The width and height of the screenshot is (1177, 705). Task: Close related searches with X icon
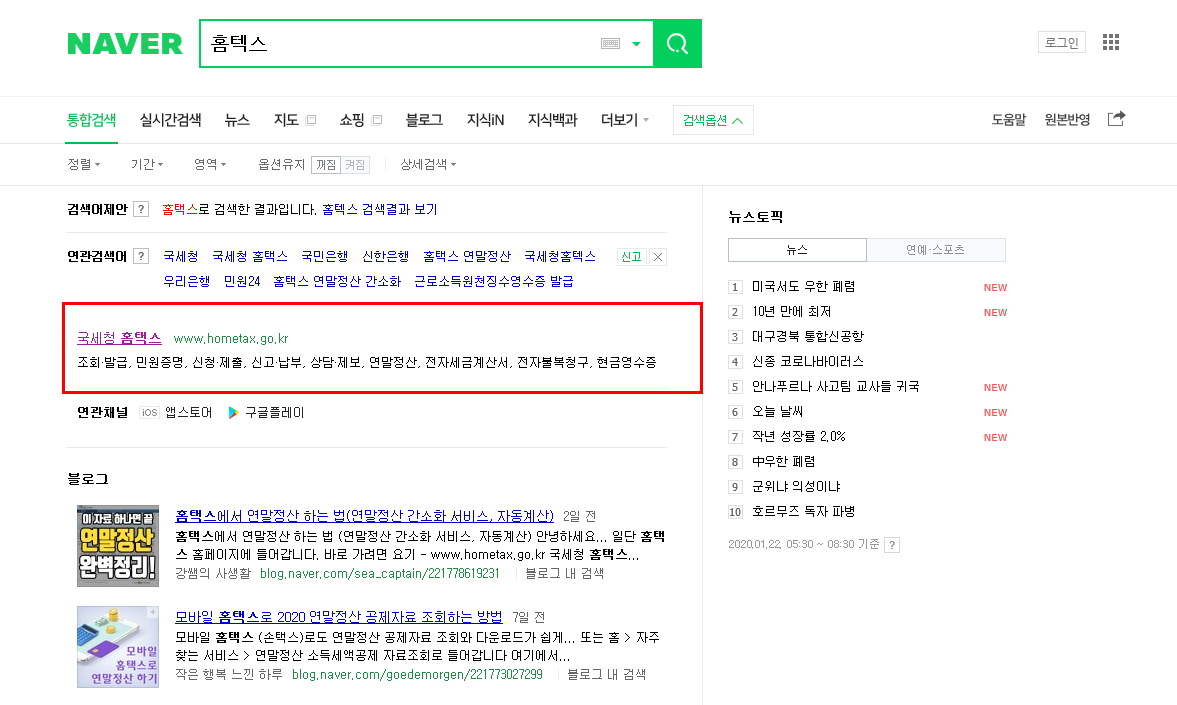pyautogui.click(x=658, y=257)
